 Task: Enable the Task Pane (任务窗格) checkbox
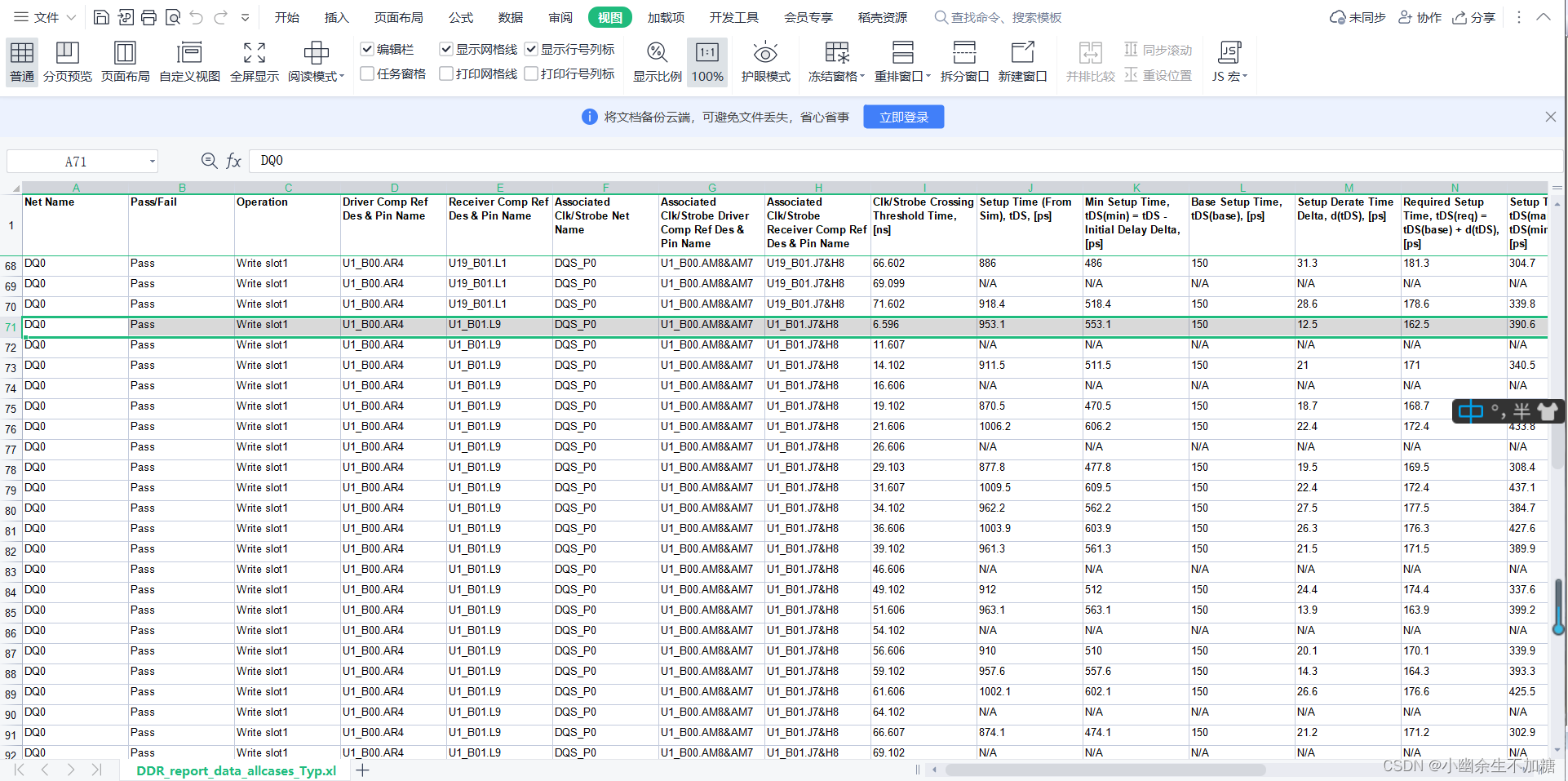[x=367, y=74]
